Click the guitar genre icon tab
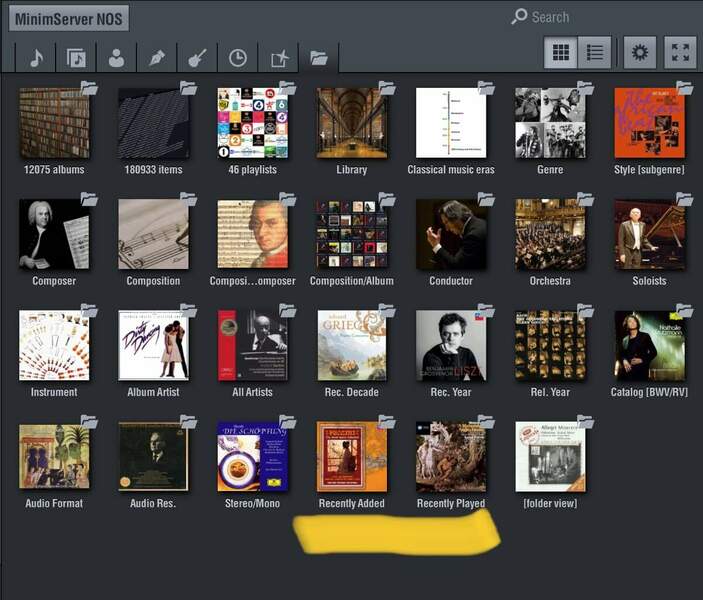 (197, 58)
